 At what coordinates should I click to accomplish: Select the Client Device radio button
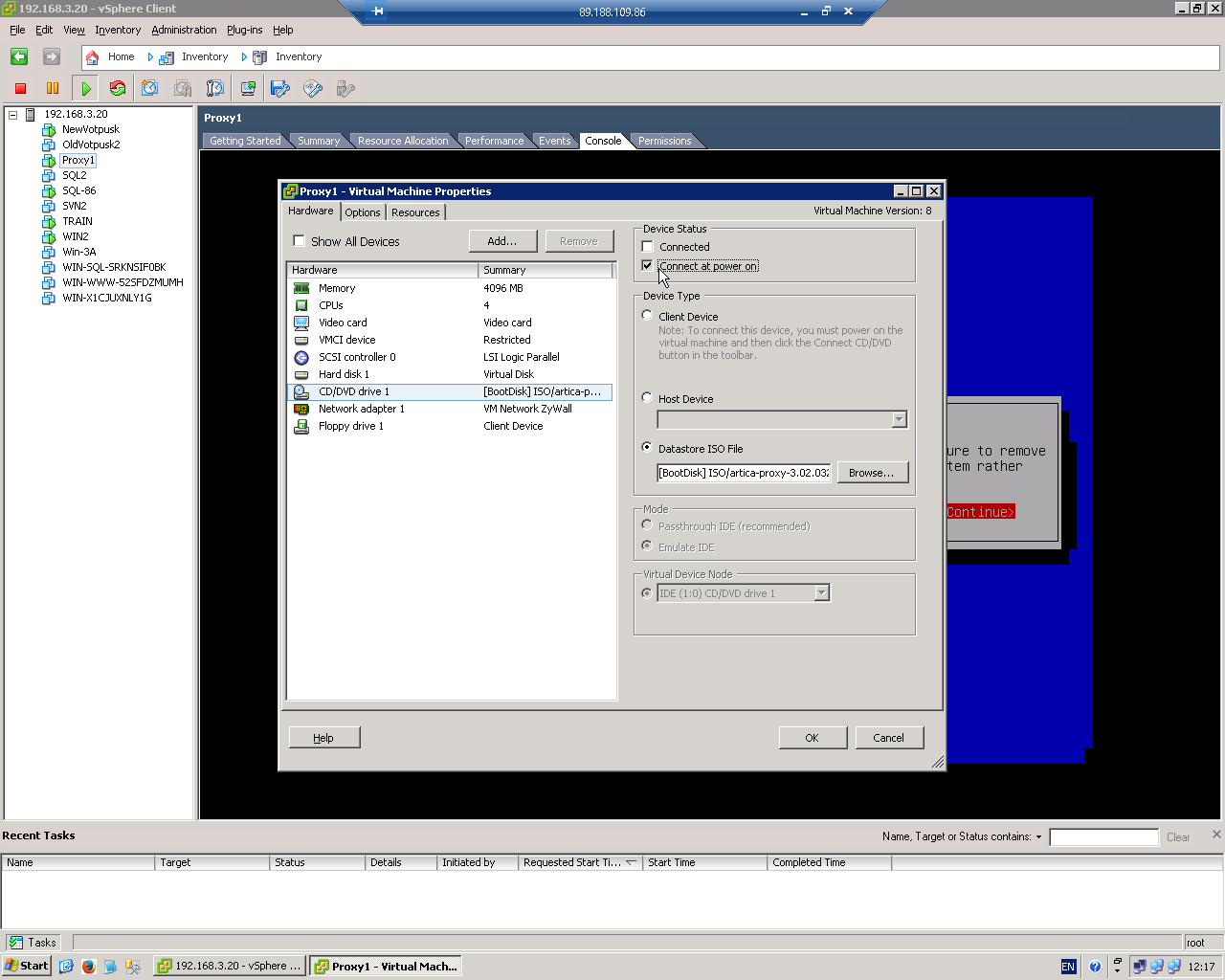(x=647, y=316)
